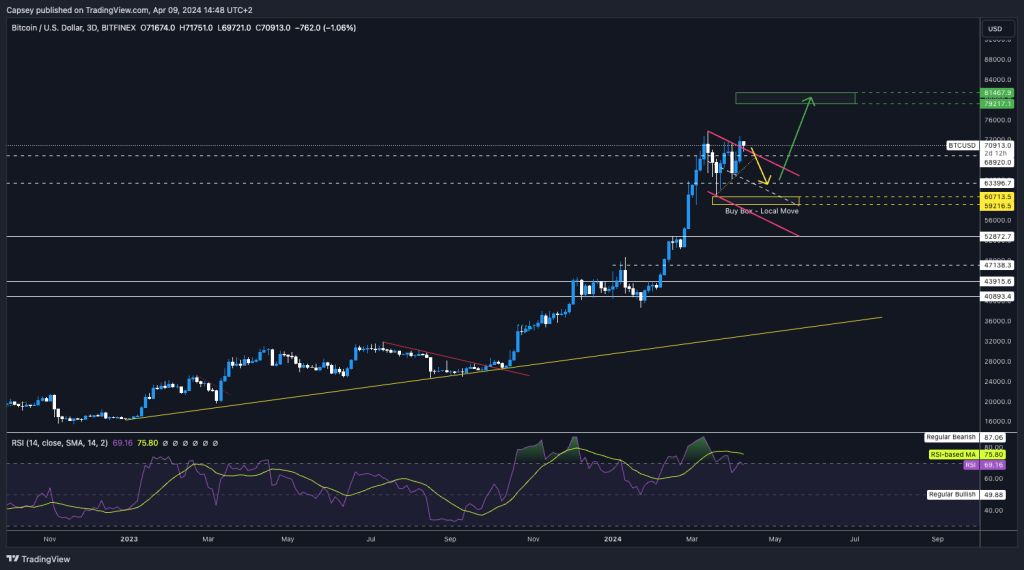Select the yellow 60713.5 price label

pyautogui.click(x=997, y=198)
